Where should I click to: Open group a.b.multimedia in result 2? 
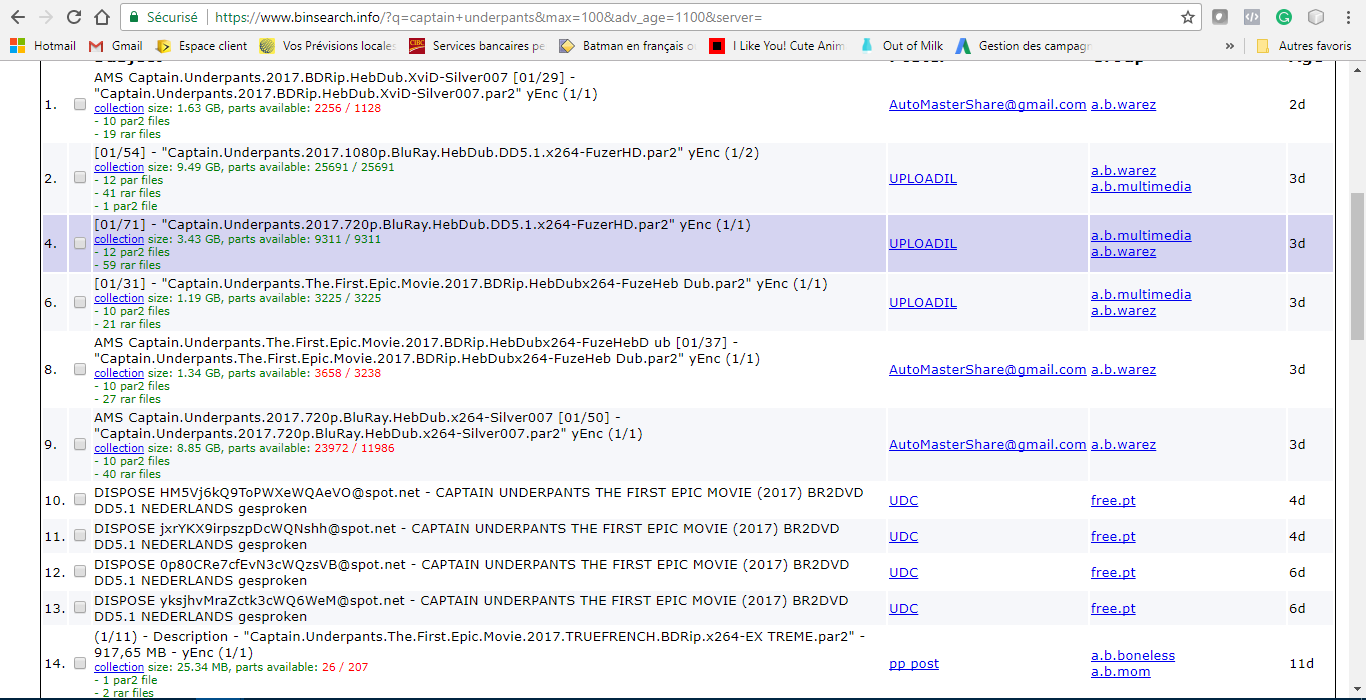click(x=1141, y=186)
